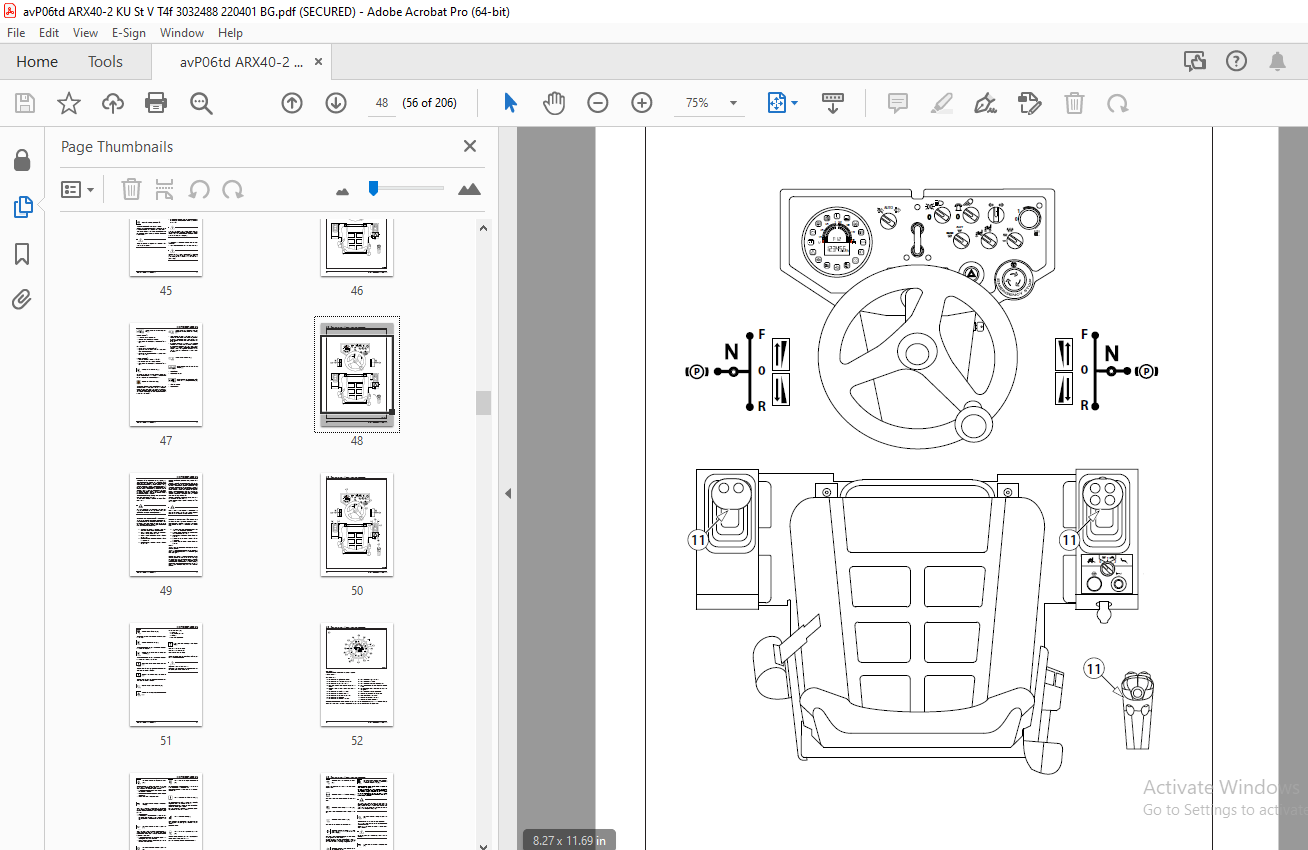Zoom in with the plus circle button
Screen dimensions: 1308x850
tap(642, 103)
